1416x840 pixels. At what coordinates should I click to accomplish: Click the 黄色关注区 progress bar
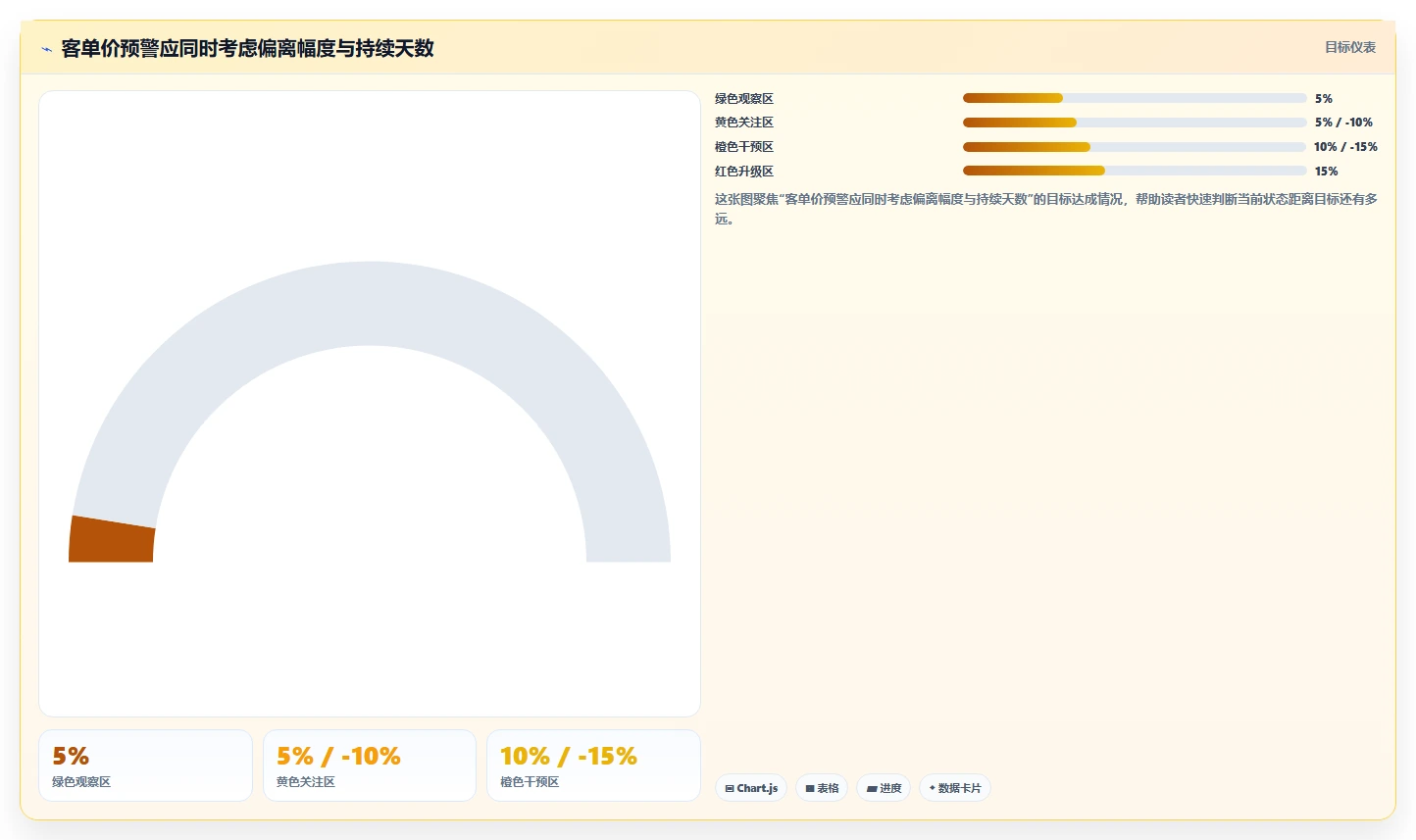pos(1135,123)
